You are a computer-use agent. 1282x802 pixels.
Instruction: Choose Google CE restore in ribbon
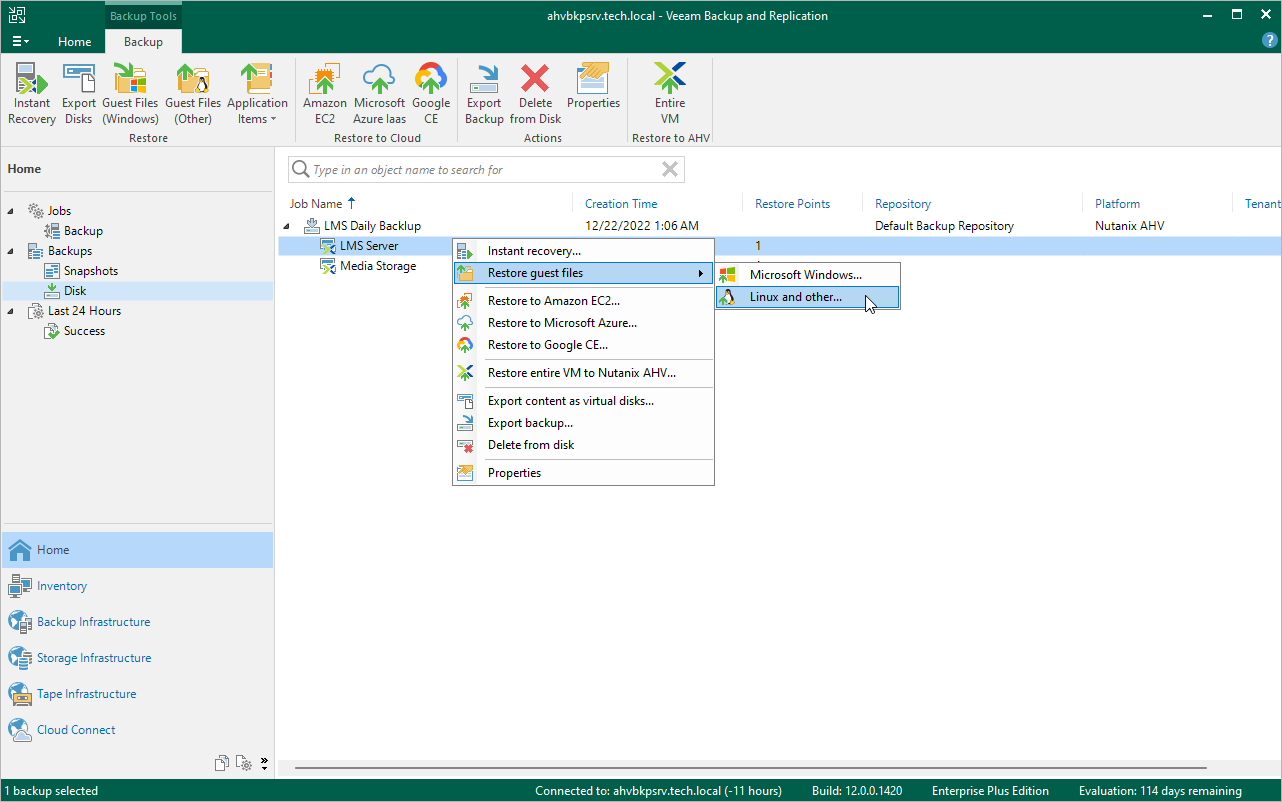(x=431, y=94)
